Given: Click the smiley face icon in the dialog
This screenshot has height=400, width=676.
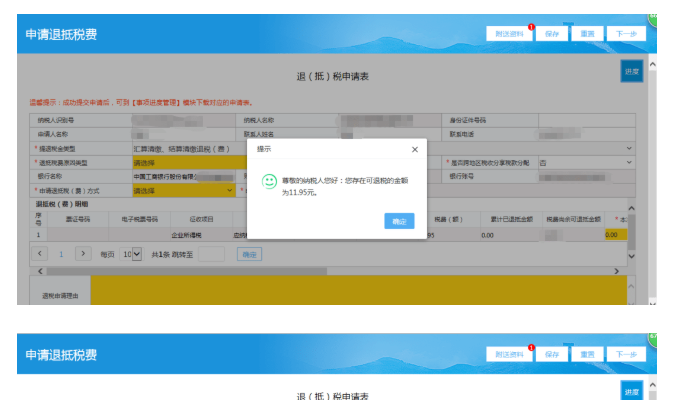Looking at the screenshot, I should [269, 181].
